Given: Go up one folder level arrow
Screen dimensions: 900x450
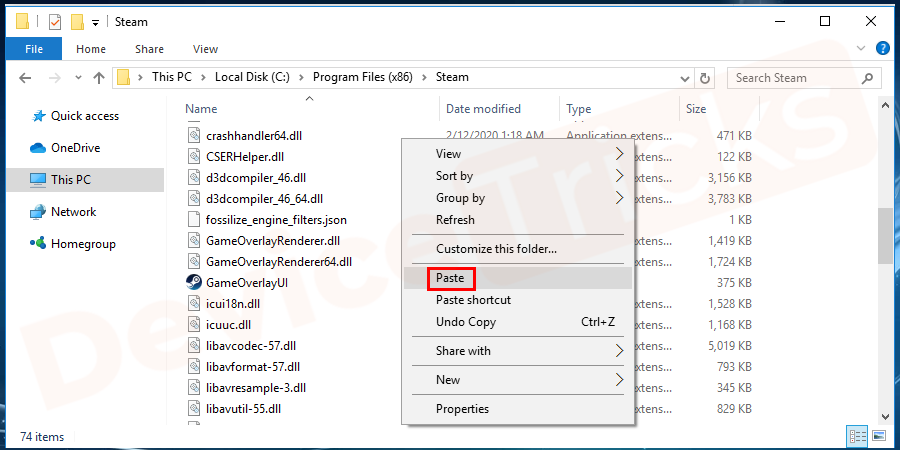Looking at the screenshot, I should [99, 77].
